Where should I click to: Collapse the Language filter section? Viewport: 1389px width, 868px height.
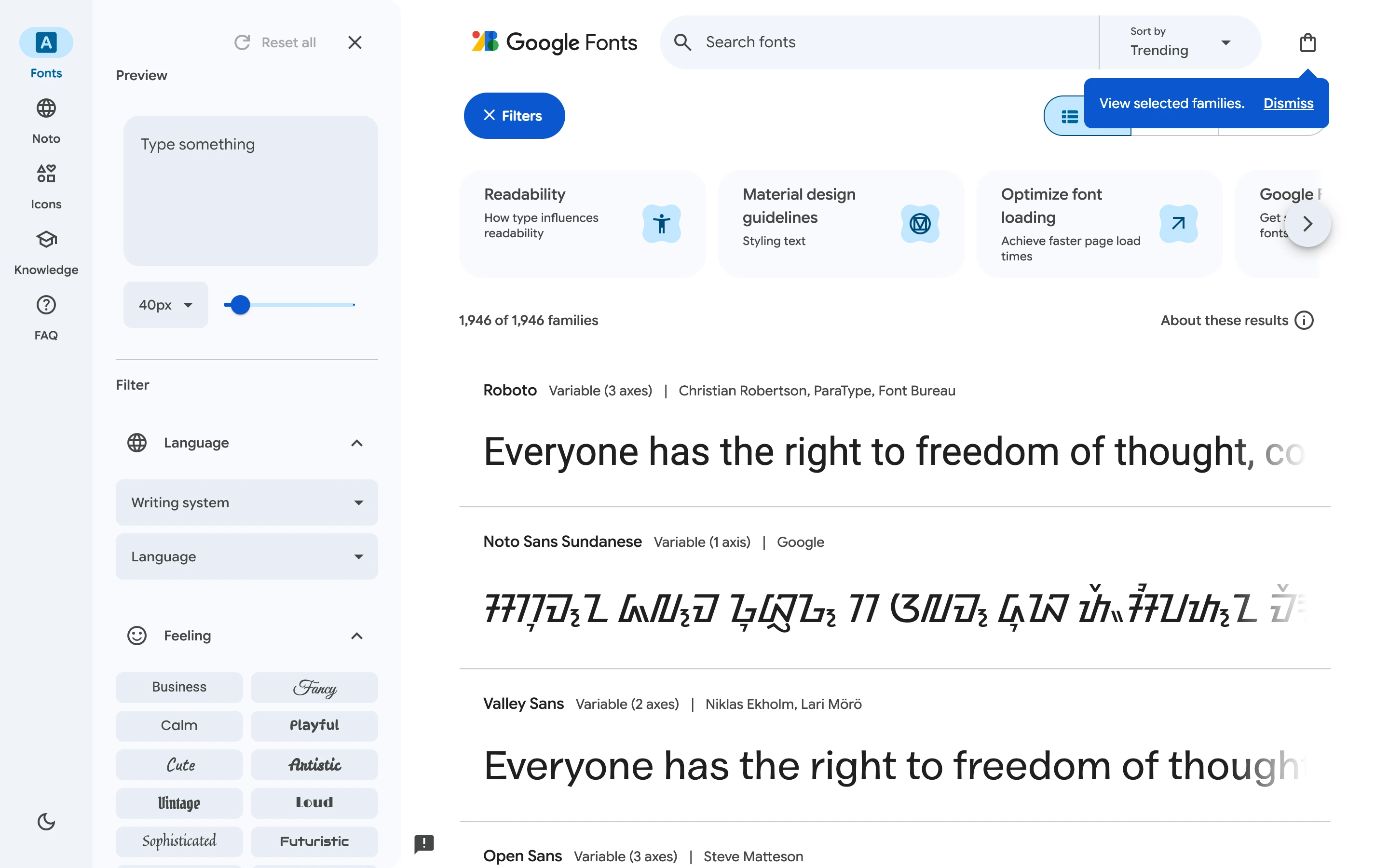pyautogui.click(x=356, y=443)
